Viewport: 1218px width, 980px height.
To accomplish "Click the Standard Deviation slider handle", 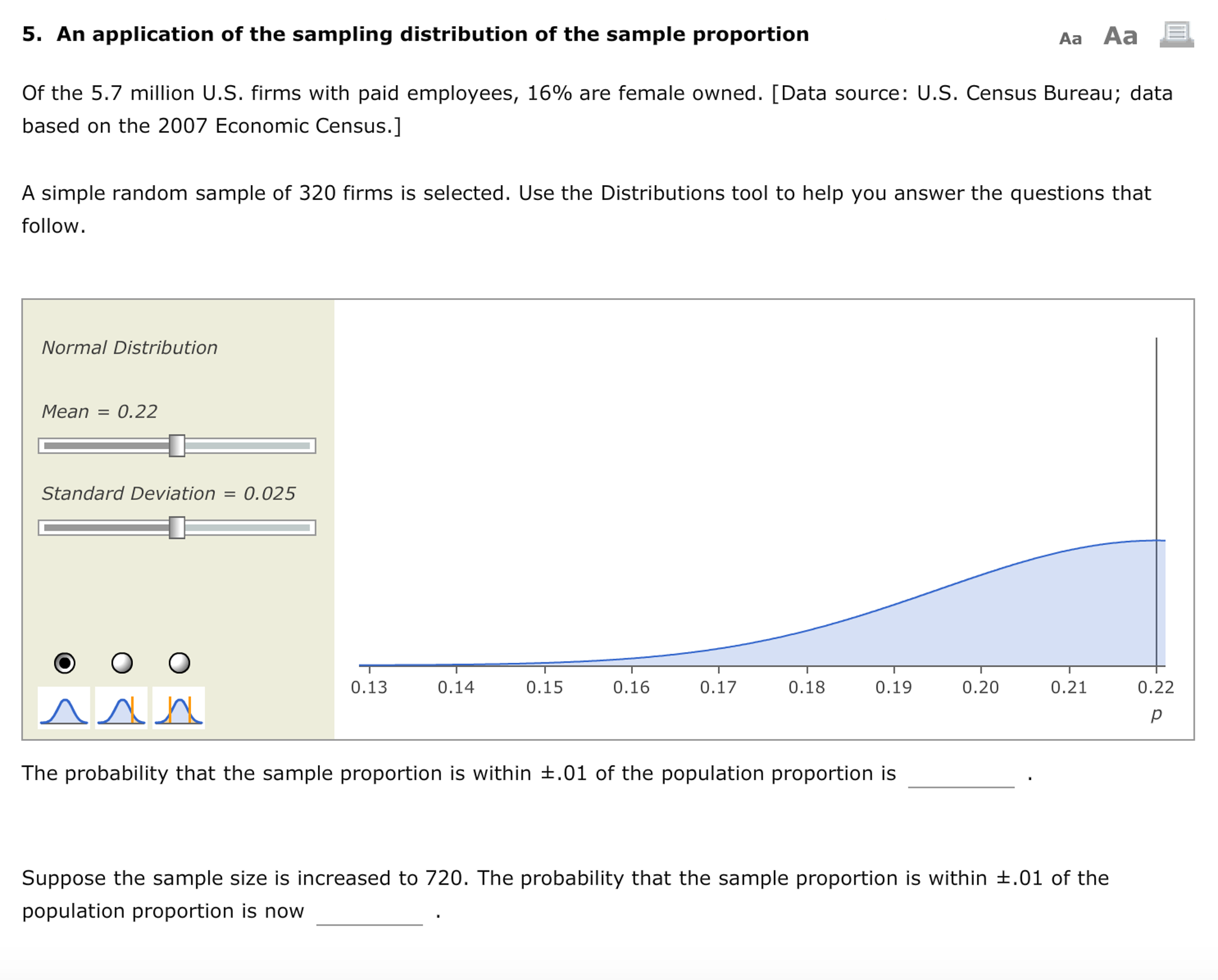I will pyautogui.click(x=177, y=527).
